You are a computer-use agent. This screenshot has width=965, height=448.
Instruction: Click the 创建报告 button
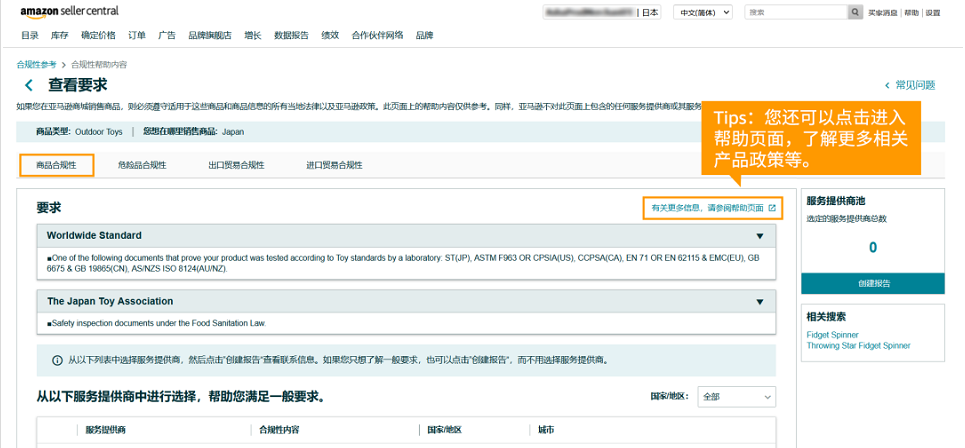click(873, 283)
